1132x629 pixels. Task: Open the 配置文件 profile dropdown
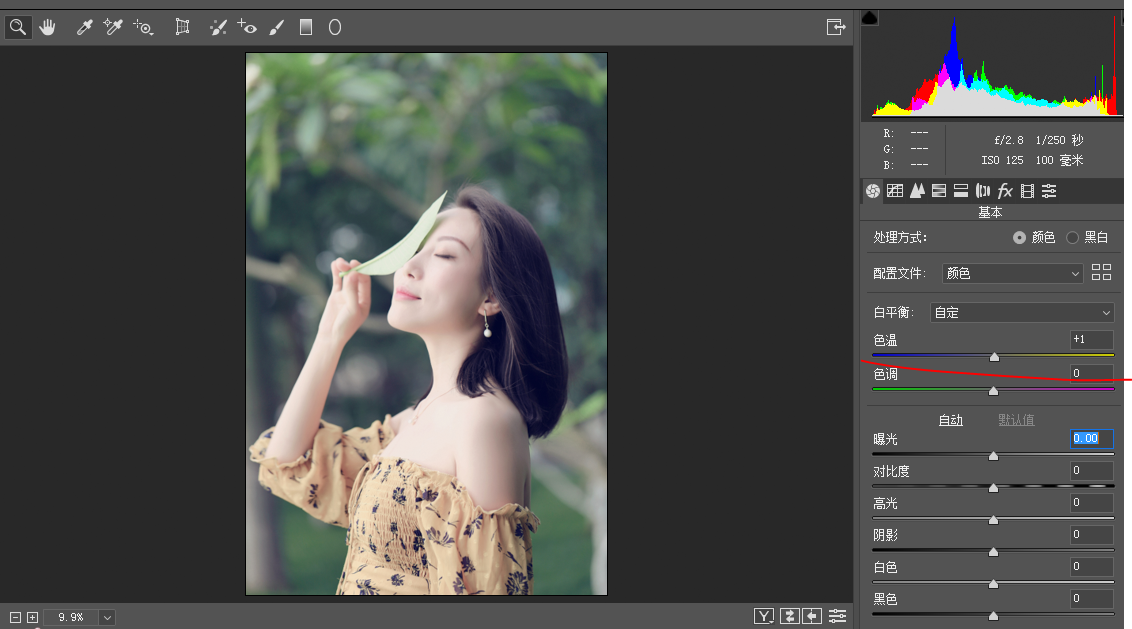[1012, 273]
